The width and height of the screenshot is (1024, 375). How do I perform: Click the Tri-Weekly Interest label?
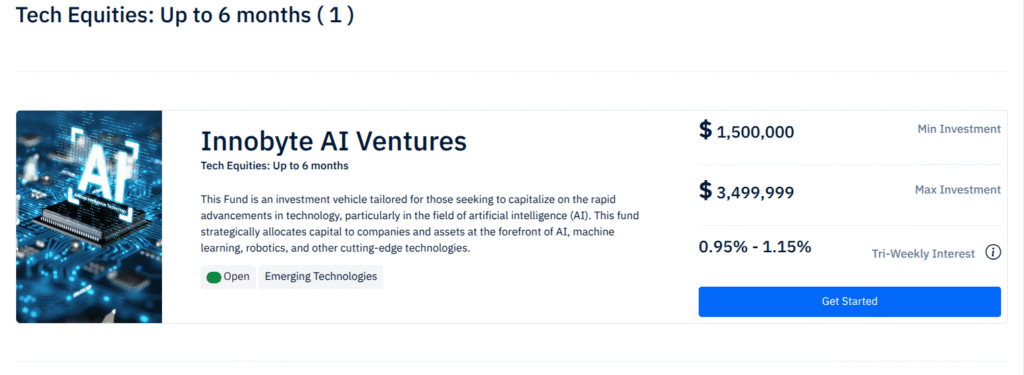[923, 253]
